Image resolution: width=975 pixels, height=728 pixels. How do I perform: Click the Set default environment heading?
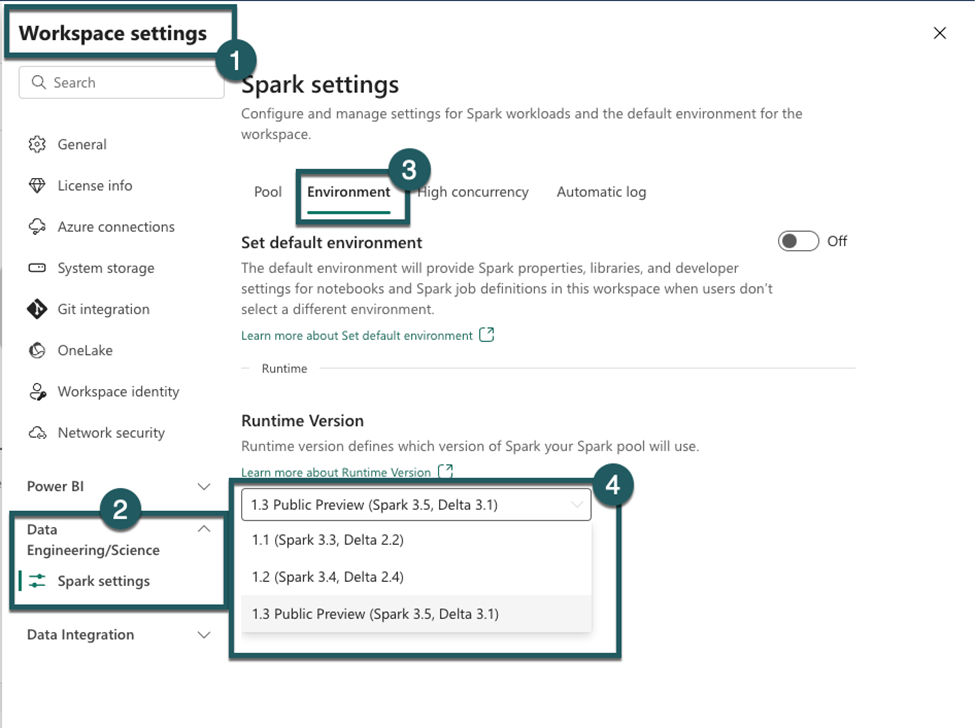[331, 242]
